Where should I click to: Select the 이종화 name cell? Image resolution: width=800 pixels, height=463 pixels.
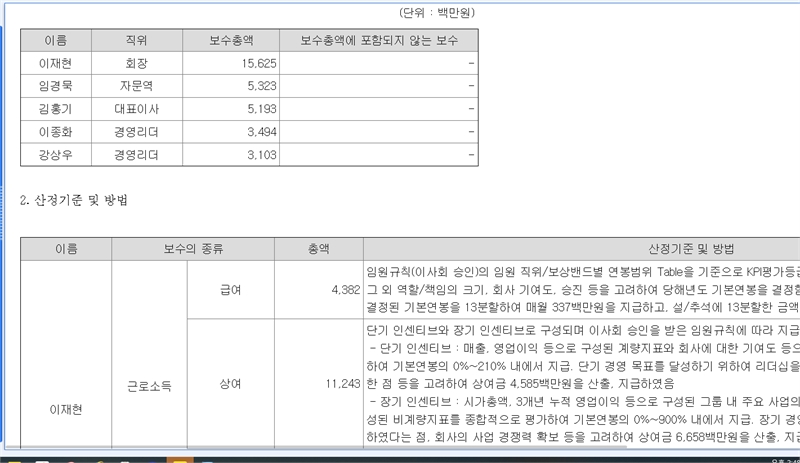[x=56, y=132]
